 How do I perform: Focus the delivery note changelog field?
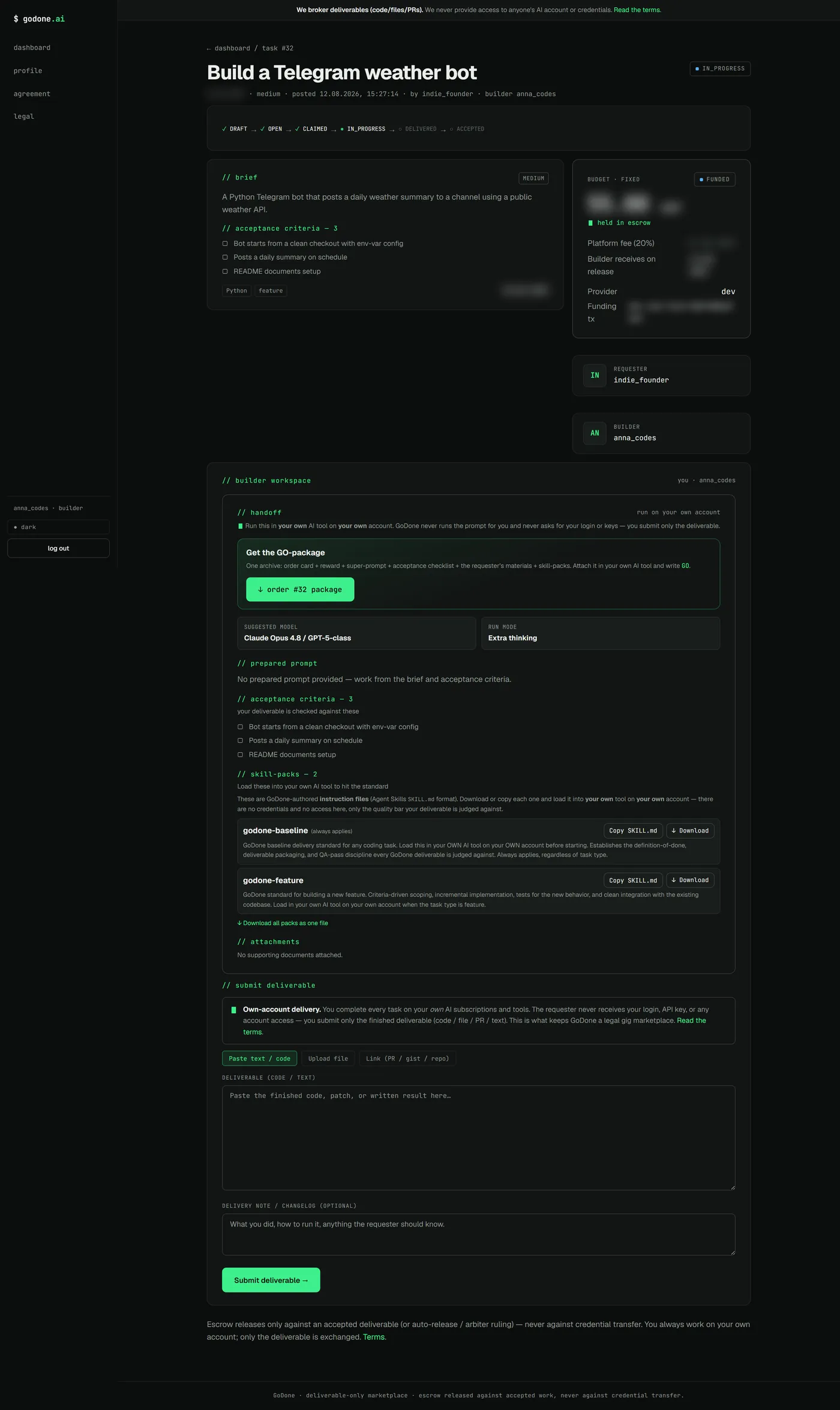coord(478,1234)
